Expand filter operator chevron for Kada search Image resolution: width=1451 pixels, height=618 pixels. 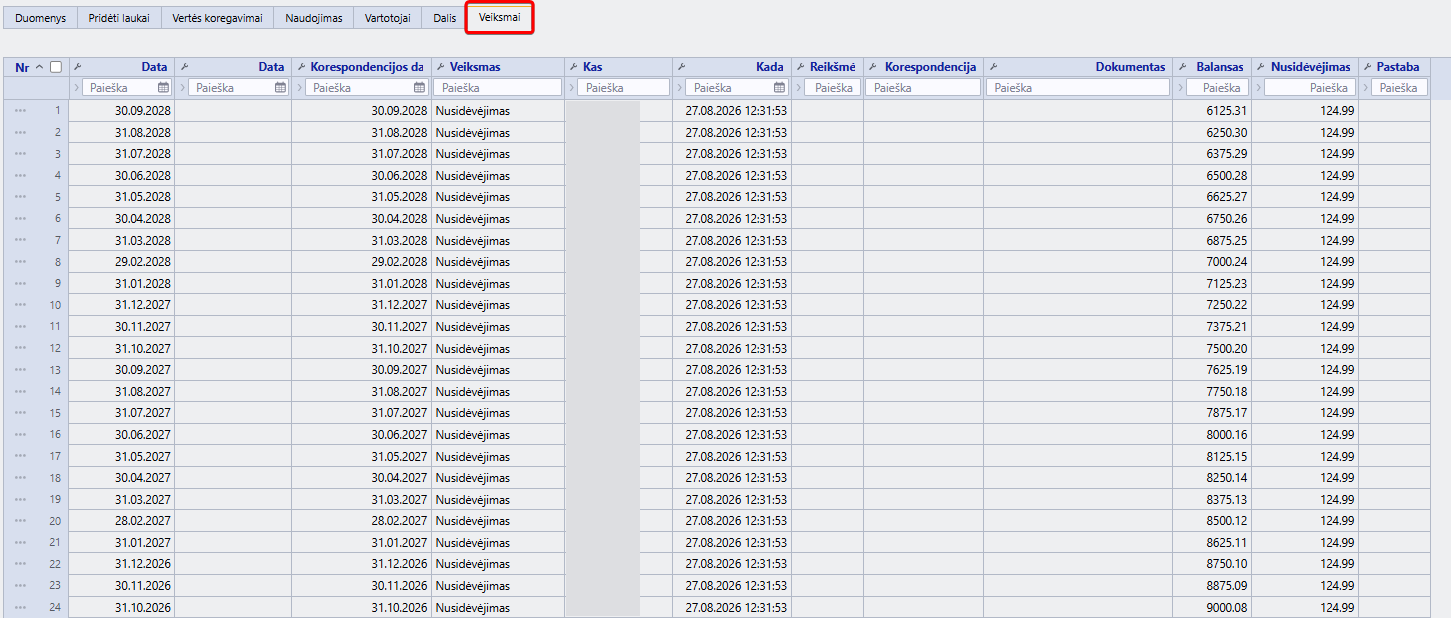click(678, 88)
